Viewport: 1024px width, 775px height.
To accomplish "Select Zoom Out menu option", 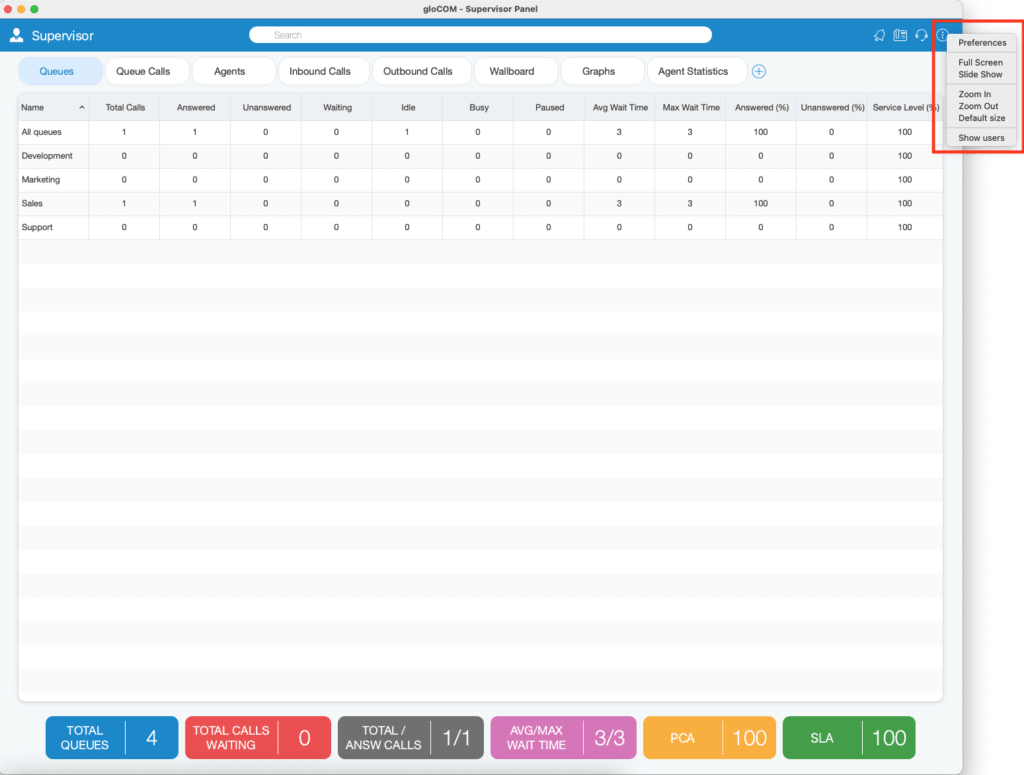I will click(x=978, y=106).
